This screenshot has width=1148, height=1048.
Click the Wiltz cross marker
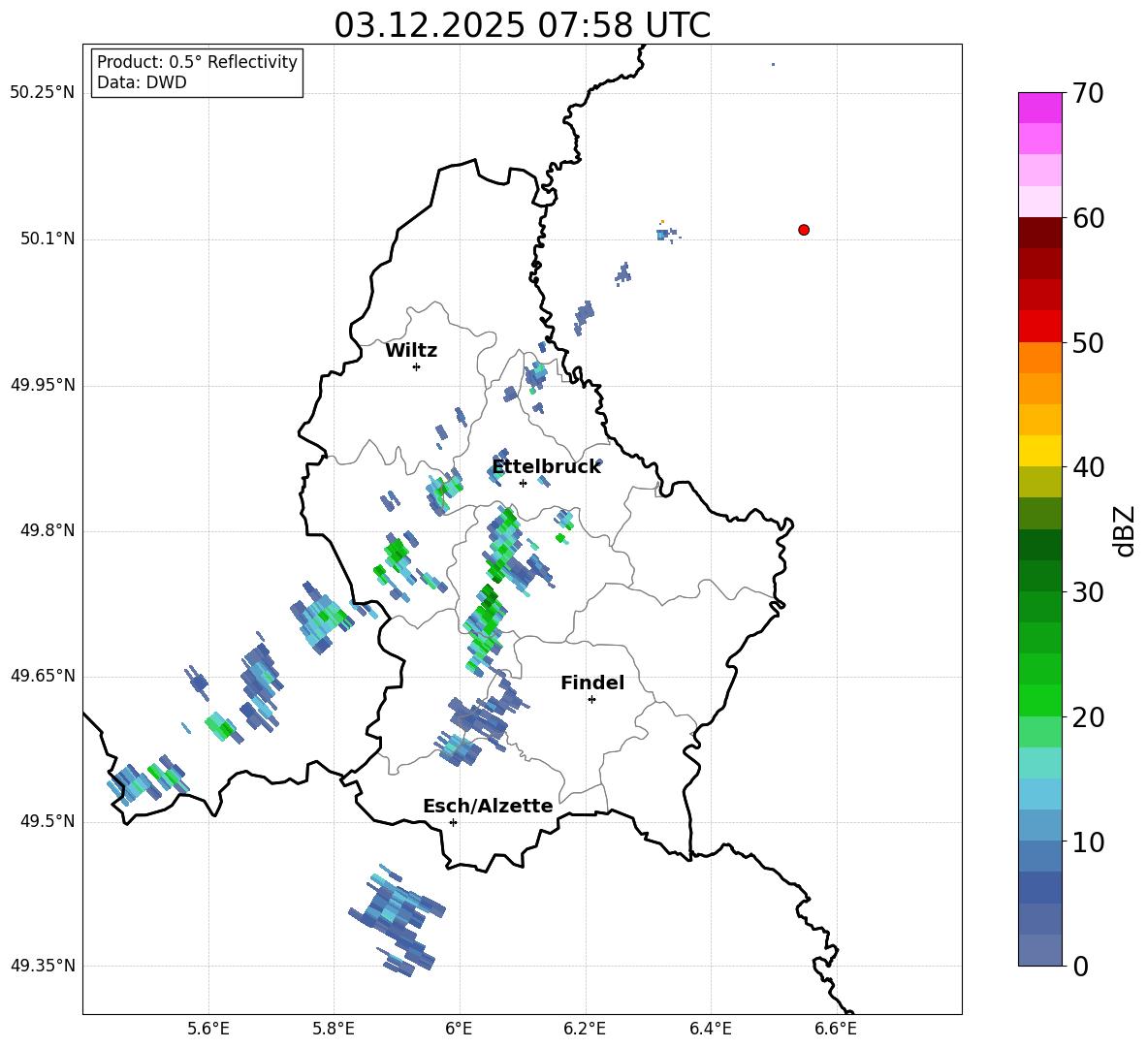(416, 366)
